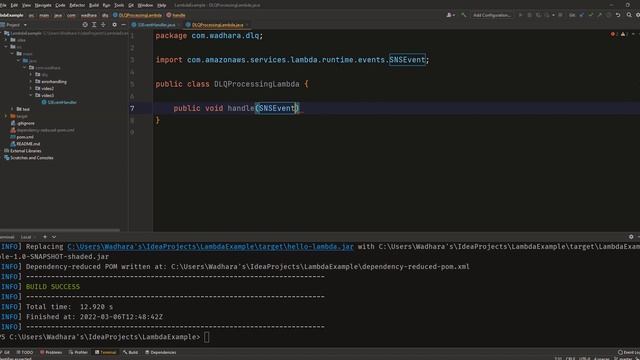Open the Project panel gear options
The height and width of the screenshot is (360, 640).
pos(114,25)
